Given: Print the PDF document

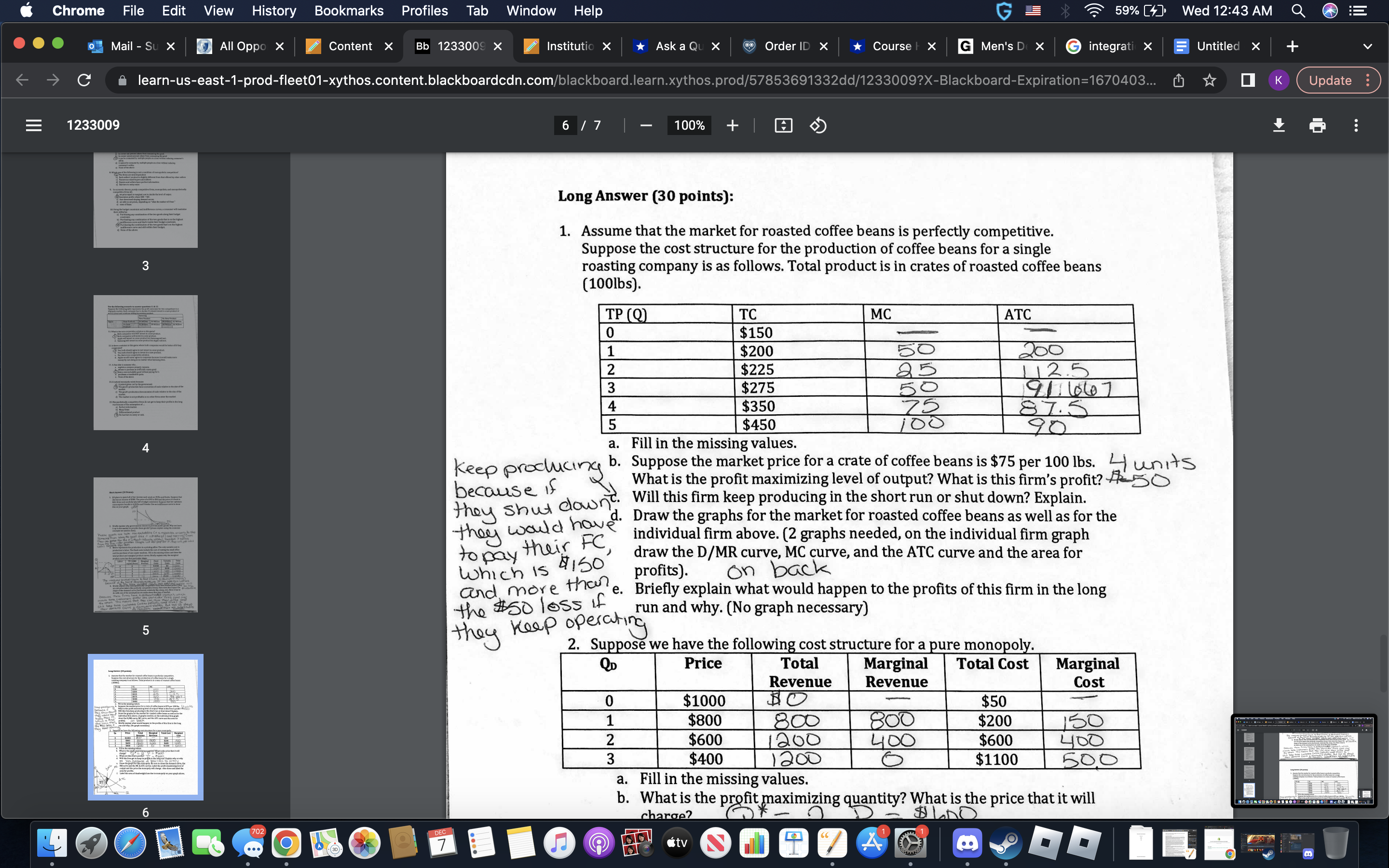Looking at the screenshot, I should pyautogui.click(x=1317, y=125).
